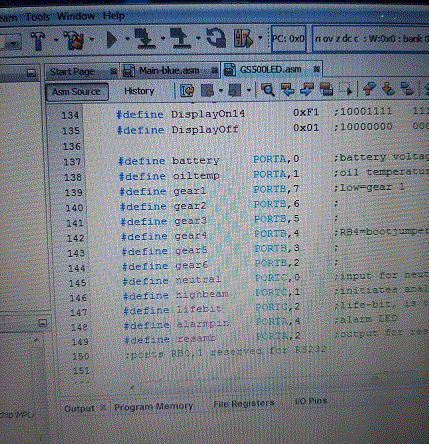The width and height of the screenshot is (429, 444).
Task: Click the circular-arrow reset icon
Action: (x=216, y=38)
